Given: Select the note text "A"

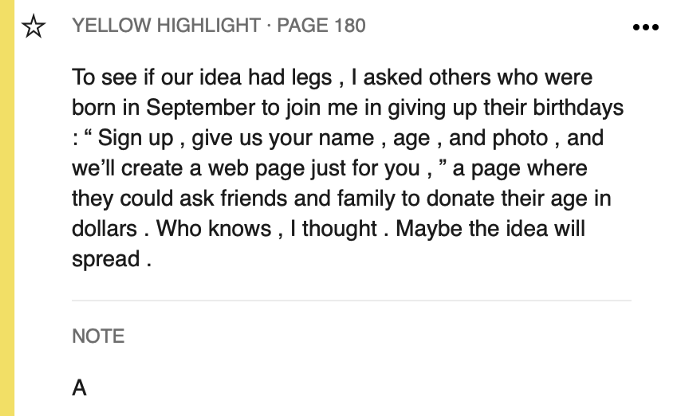Looking at the screenshot, I should (x=79, y=387).
